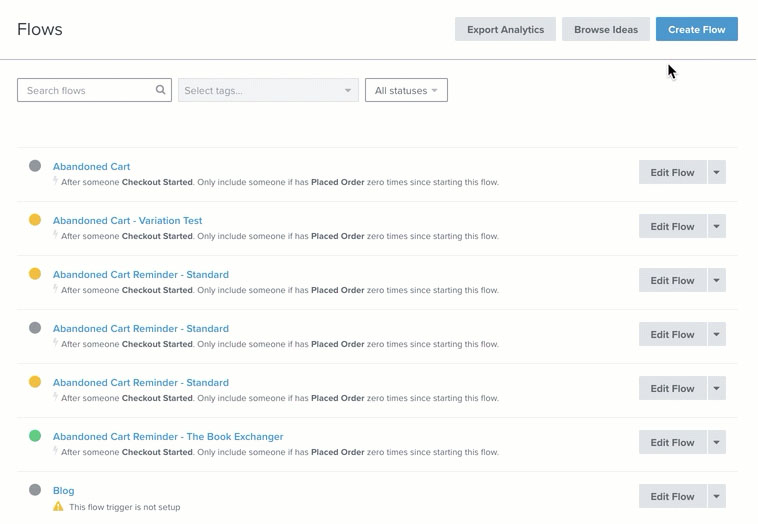758x524 pixels.
Task: Open the Select tags dropdown
Action: click(268, 90)
